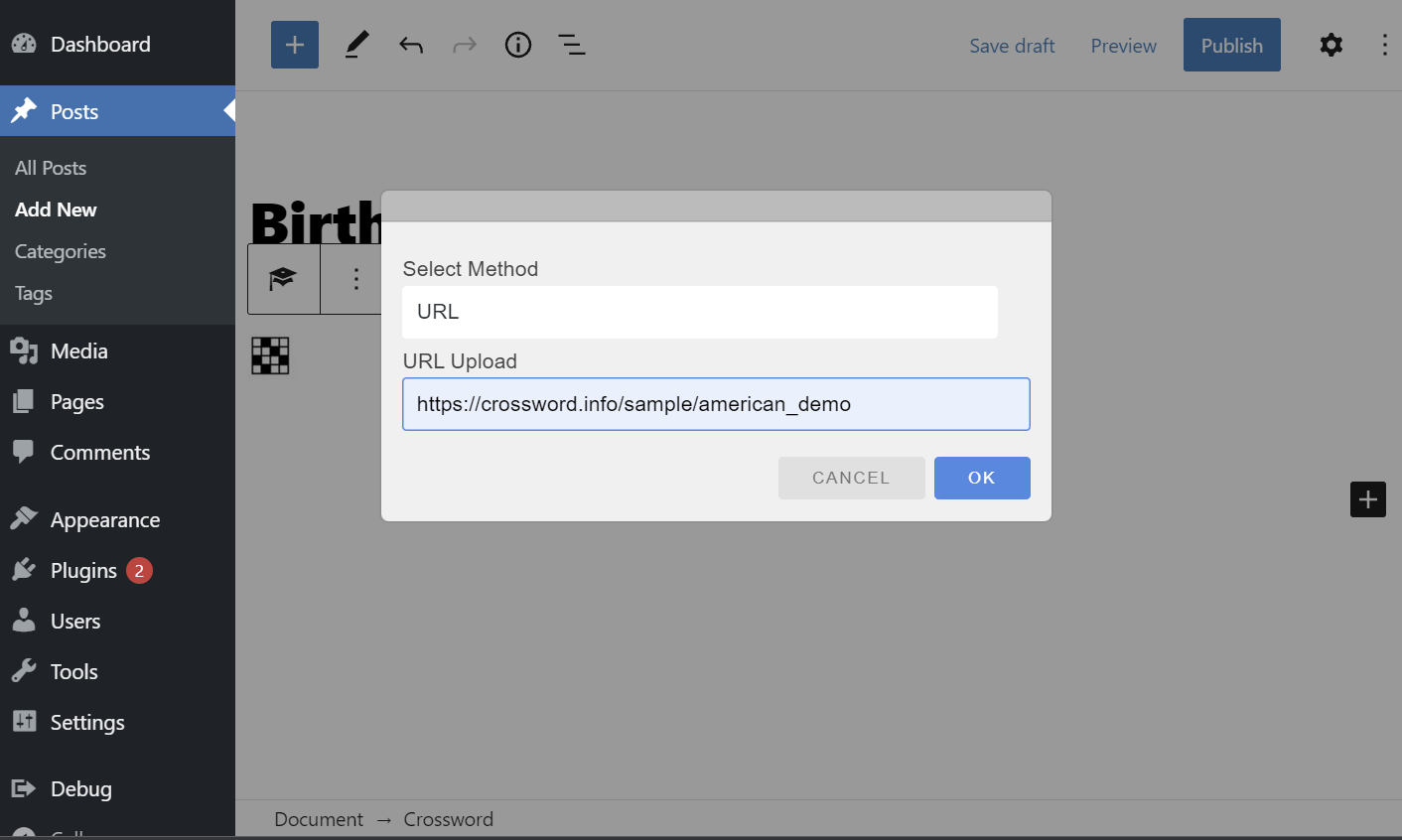Click the Appearance brush icon
Screen dimensions: 1402x840
(x=24, y=519)
